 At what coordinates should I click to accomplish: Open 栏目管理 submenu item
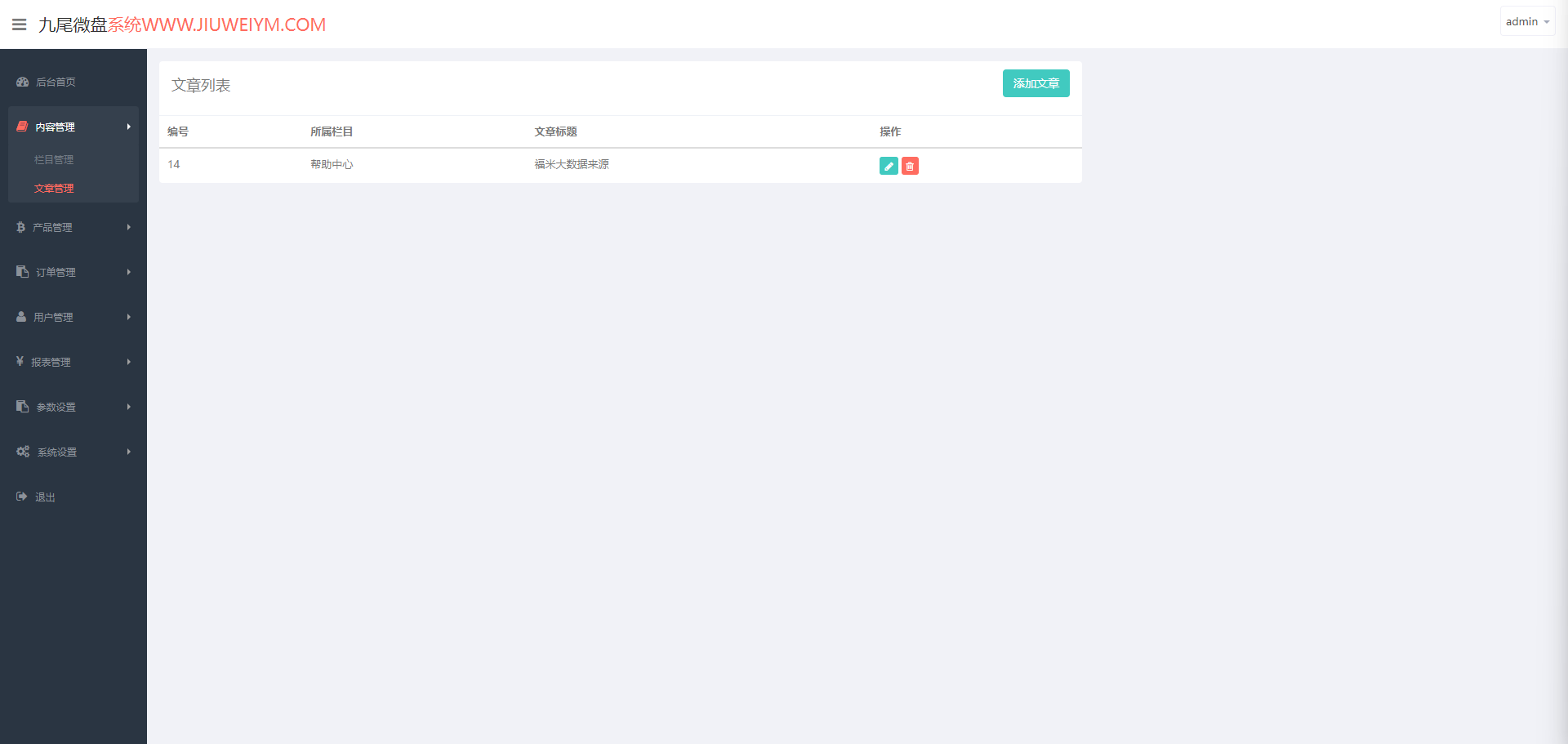click(x=54, y=160)
